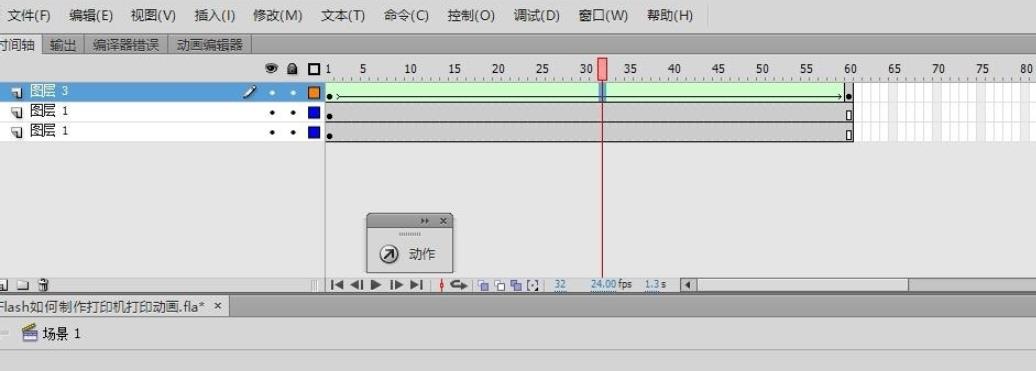Click the blue outline swatch of bottom 图层 1
This screenshot has height=371, width=1036.
coord(314,133)
